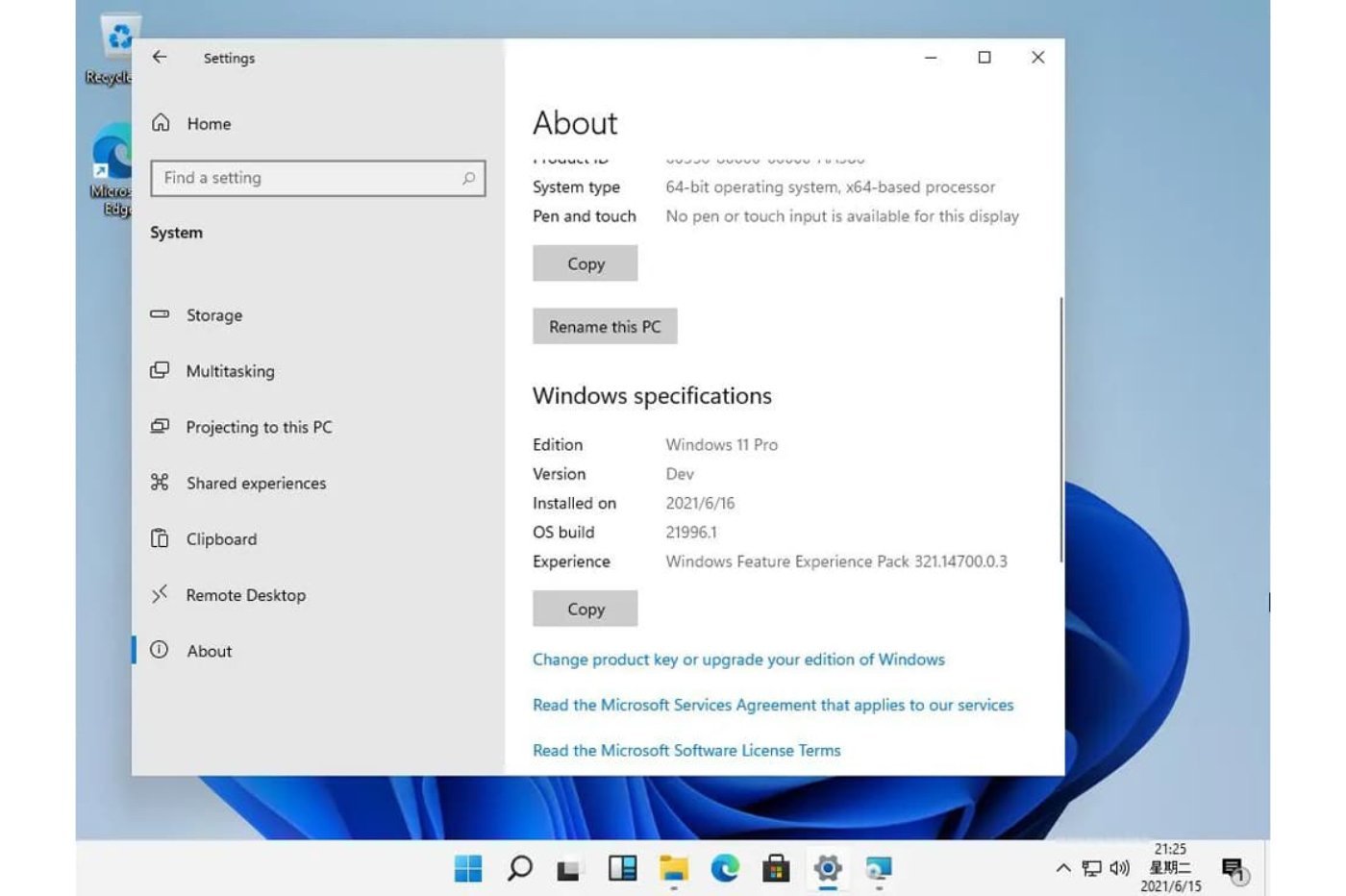The image size is (1346, 896).
Task: Open the notification center icon
Action: pyautogui.click(x=1234, y=870)
